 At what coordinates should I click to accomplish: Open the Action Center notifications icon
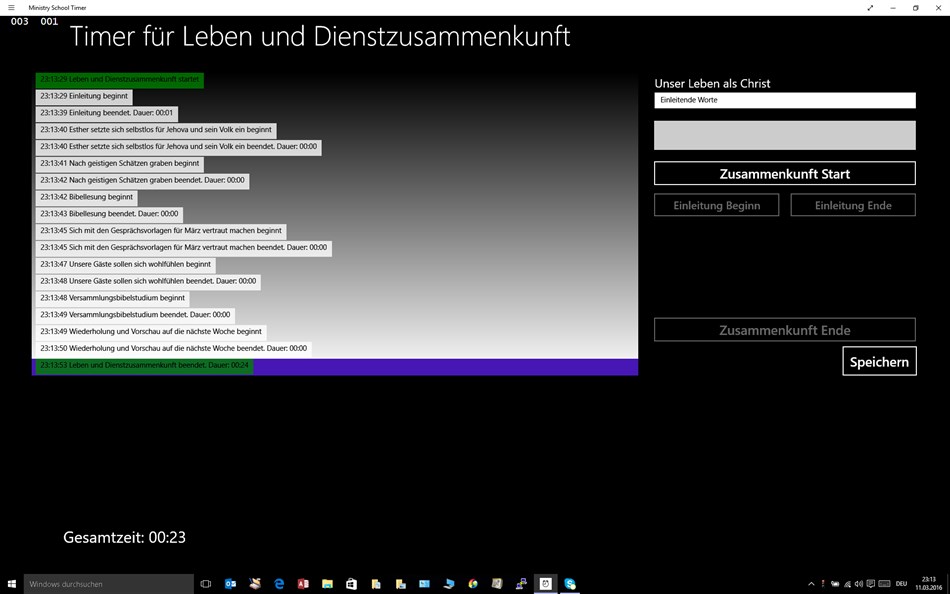871,584
